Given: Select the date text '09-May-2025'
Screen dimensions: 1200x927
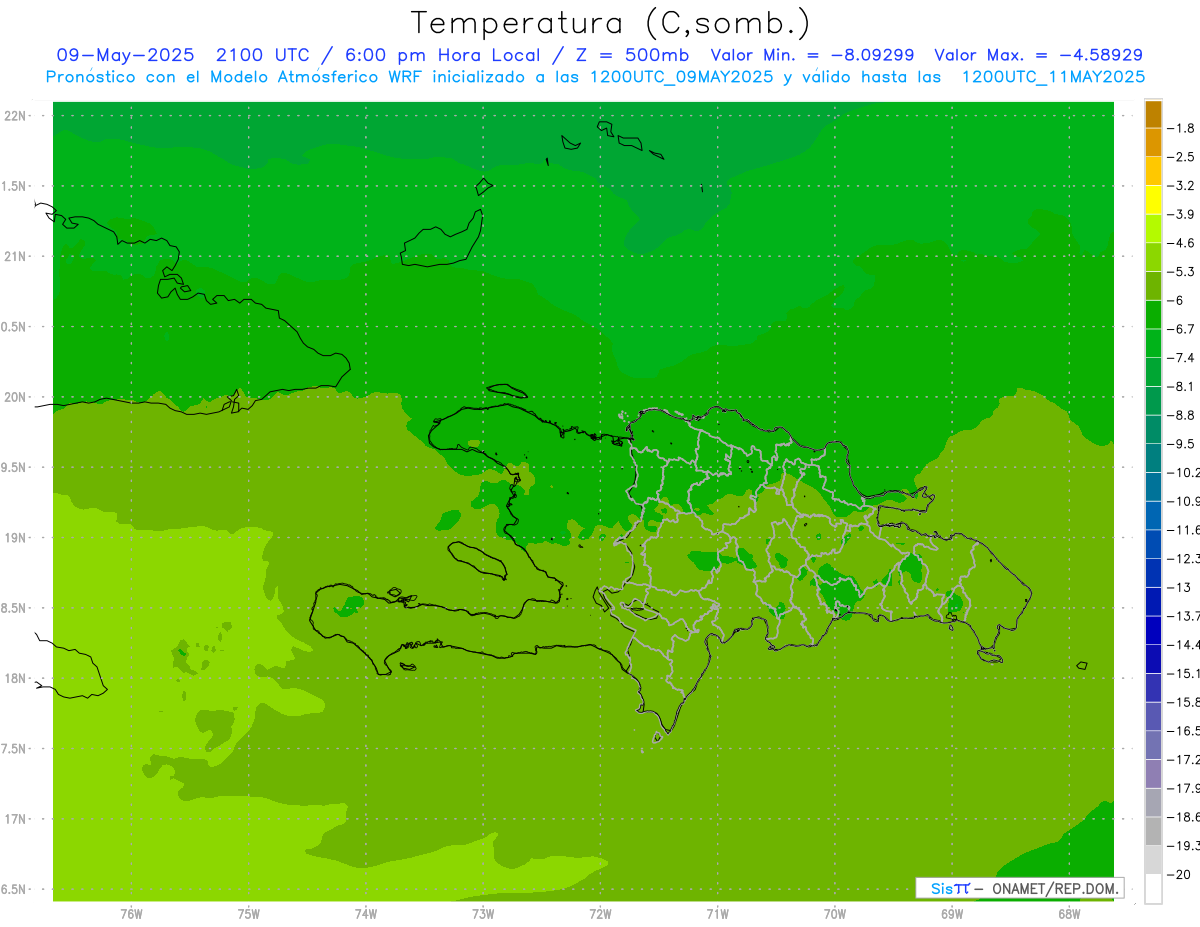Looking at the screenshot, I should (125, 55).
